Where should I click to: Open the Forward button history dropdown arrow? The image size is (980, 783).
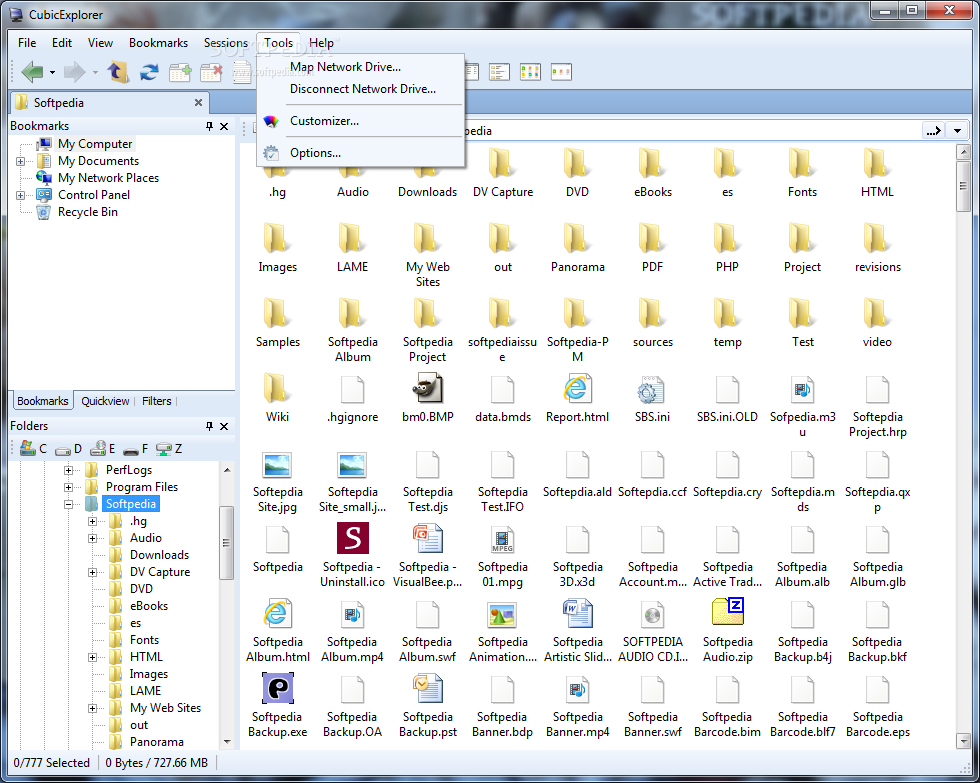(96, 72)
